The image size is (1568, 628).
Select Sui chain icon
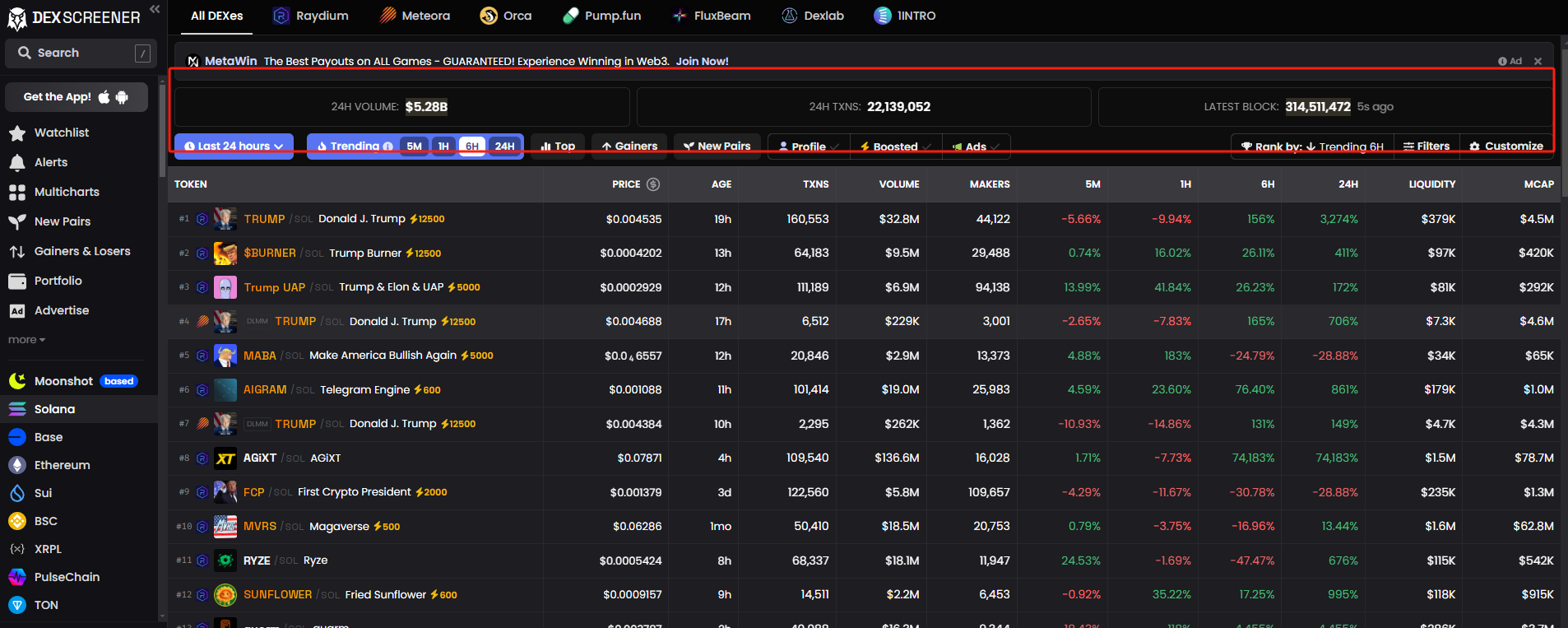click(17, 493)
